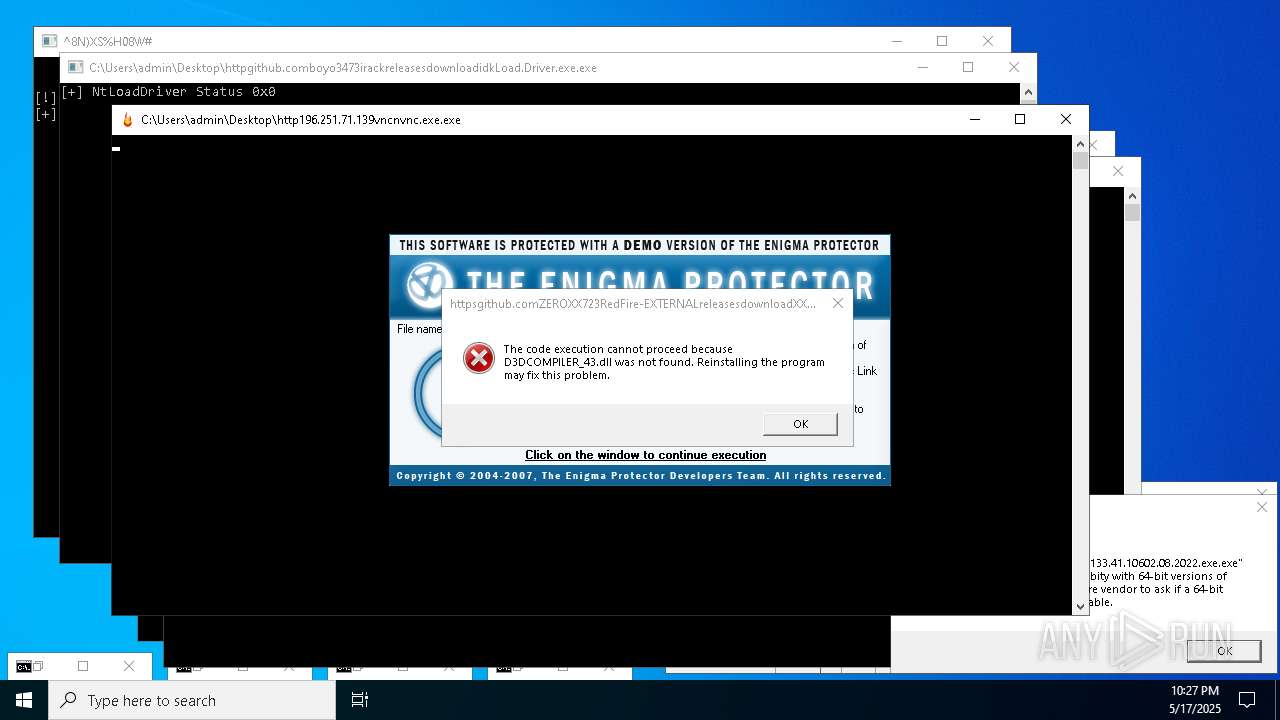Close the vncnvnc.exe.exe console window
This screenshot has height=720, width=1280.
[x=1065, y=119]
